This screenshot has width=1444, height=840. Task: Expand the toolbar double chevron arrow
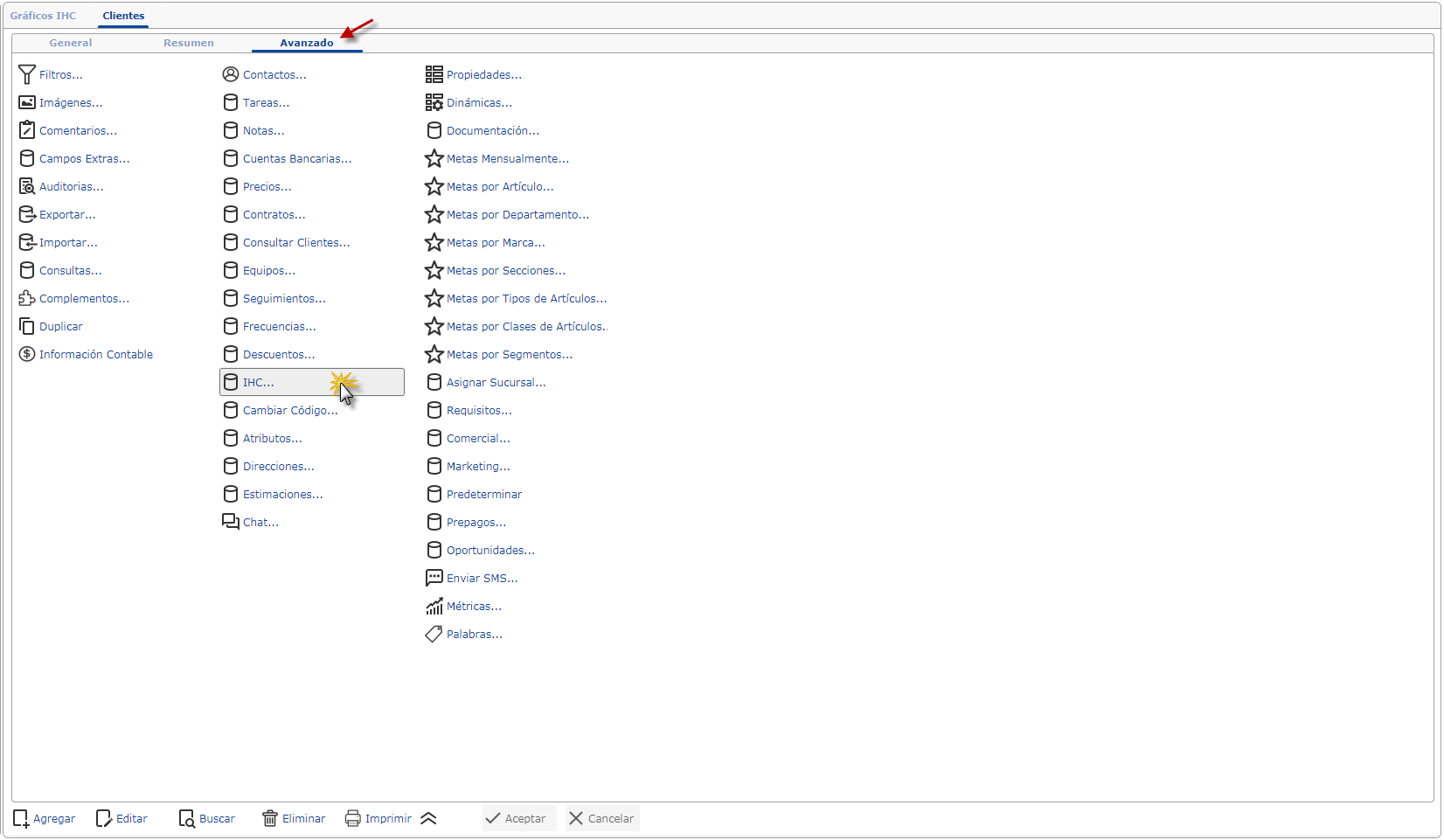tap(428, 819)
